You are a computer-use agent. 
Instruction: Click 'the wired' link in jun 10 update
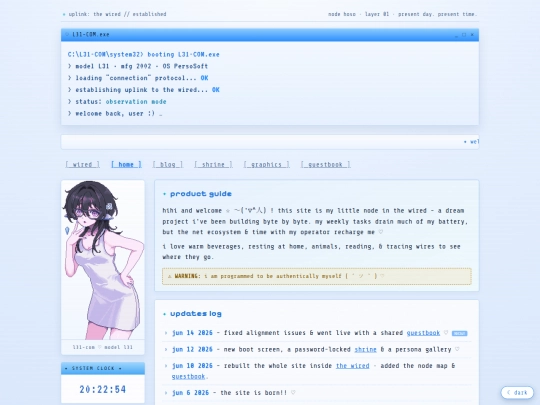(x=353, y=366)
